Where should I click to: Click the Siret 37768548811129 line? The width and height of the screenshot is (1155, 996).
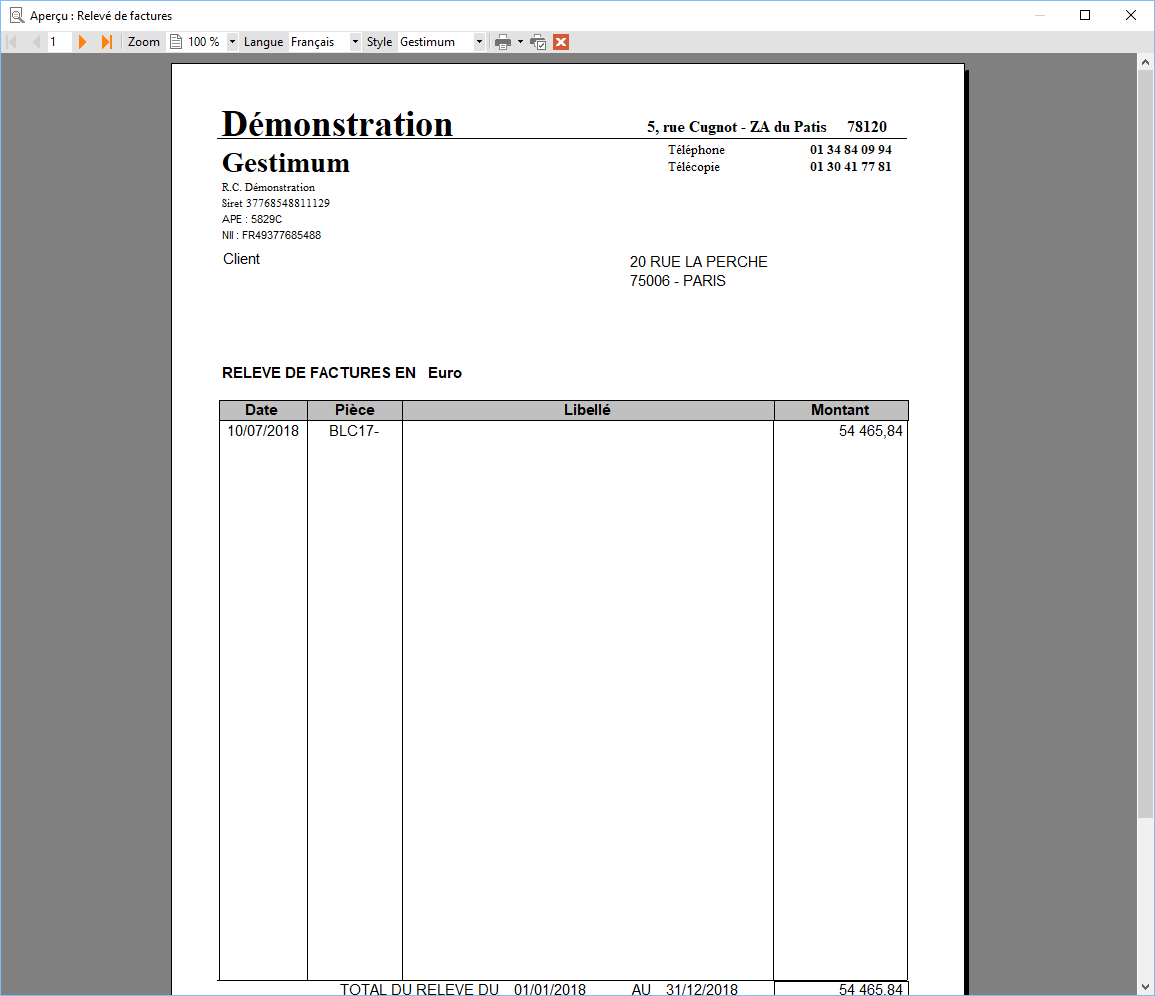point(275,203)
